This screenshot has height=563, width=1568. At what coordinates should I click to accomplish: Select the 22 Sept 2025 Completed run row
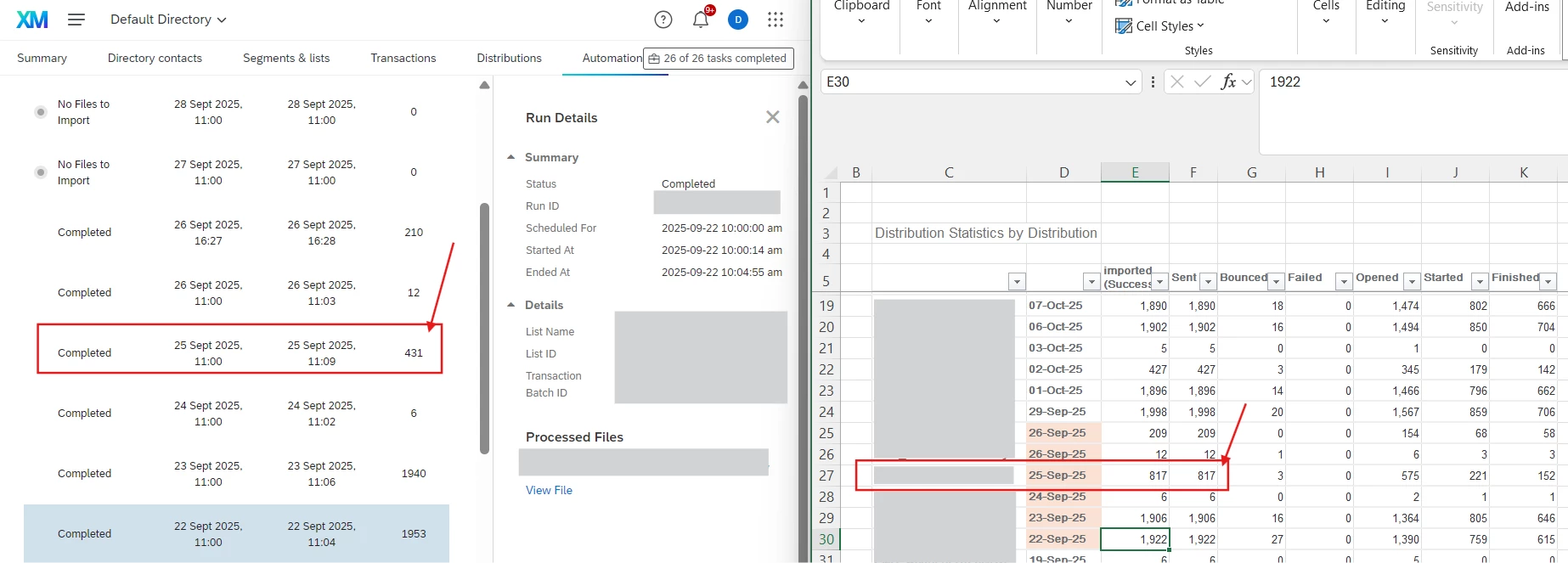236,533
